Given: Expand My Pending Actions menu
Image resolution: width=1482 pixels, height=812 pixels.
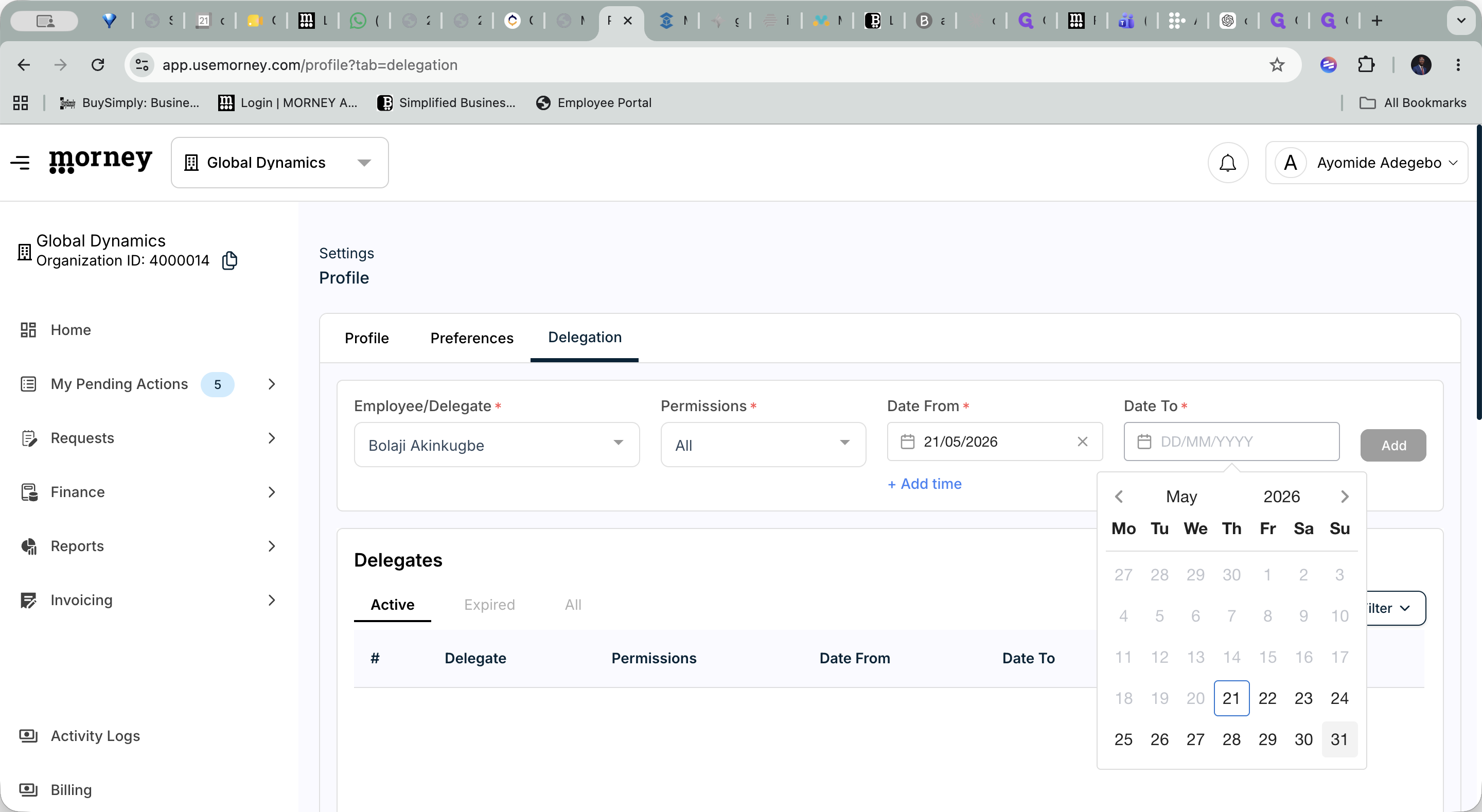Looking at the screenshot, I should tap(272, 384).
